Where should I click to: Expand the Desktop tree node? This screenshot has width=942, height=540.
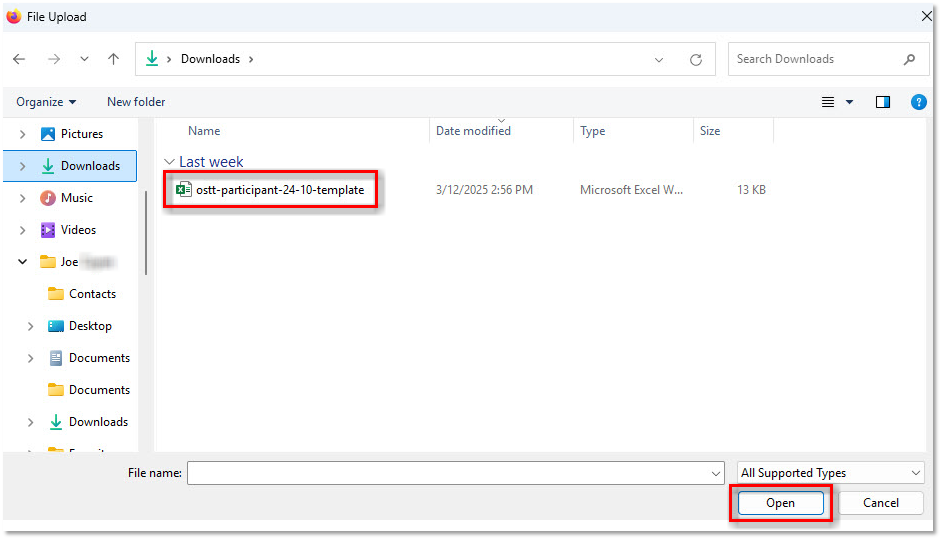[31, 326]
